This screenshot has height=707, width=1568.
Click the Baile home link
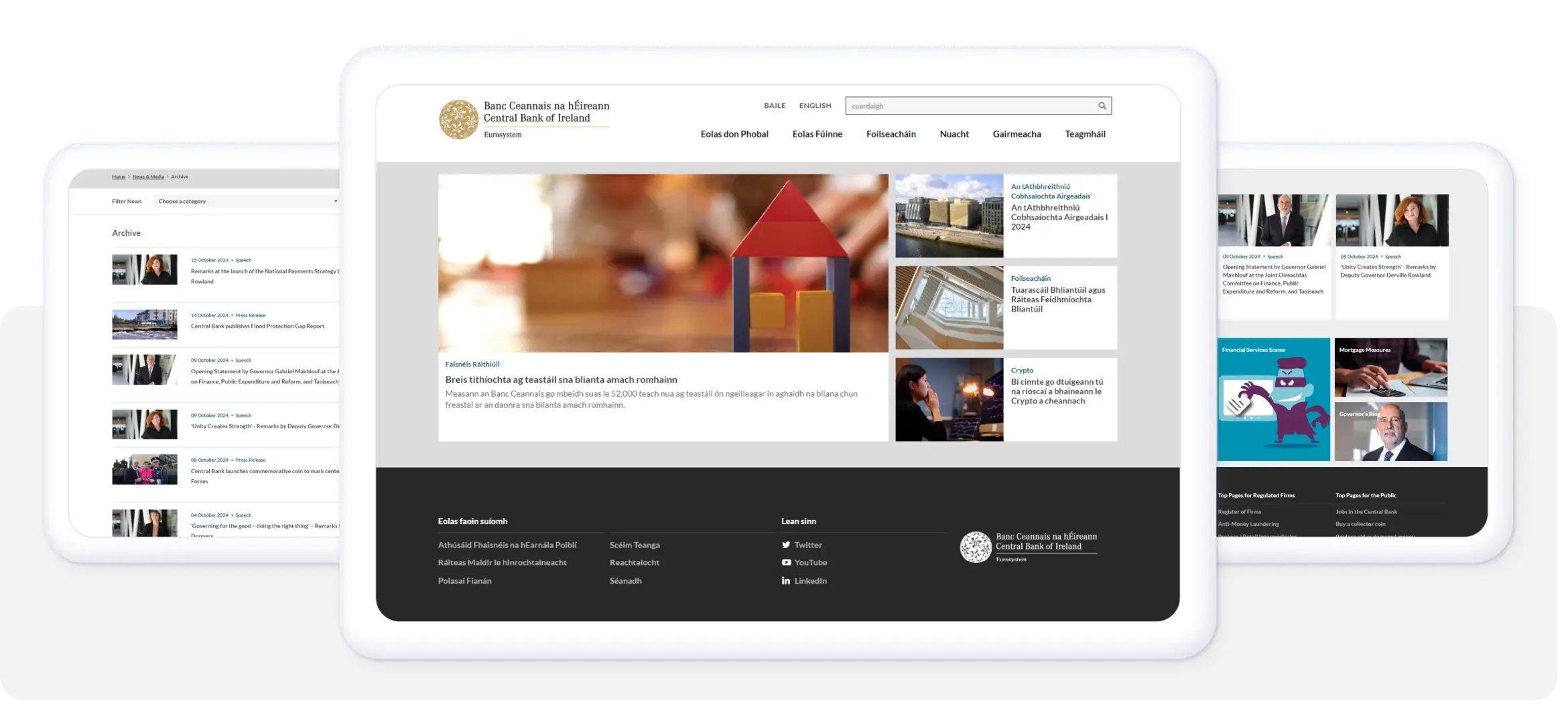(x=775, y=106)
